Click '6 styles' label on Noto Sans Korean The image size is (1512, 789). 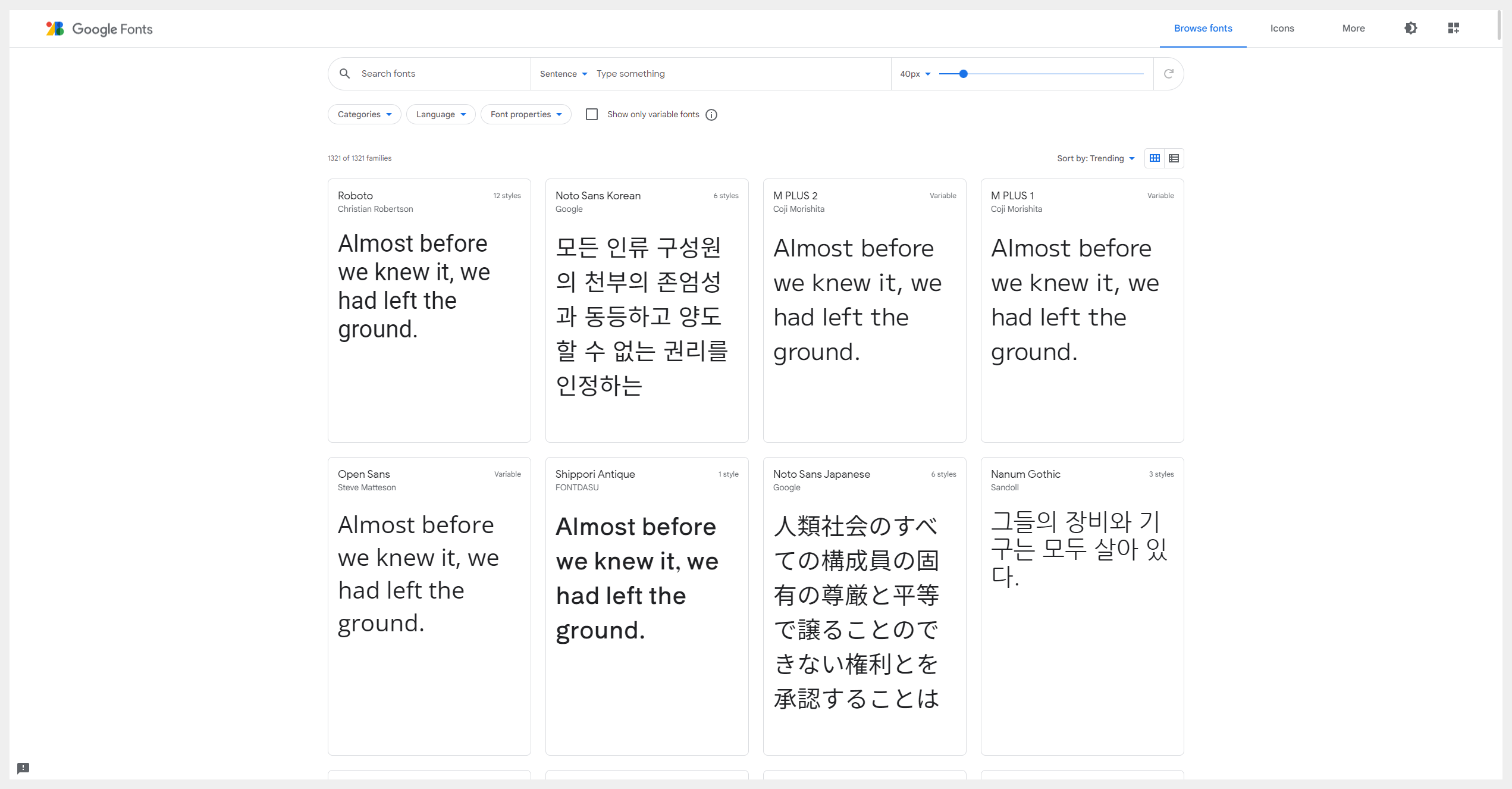click(726, 196)
